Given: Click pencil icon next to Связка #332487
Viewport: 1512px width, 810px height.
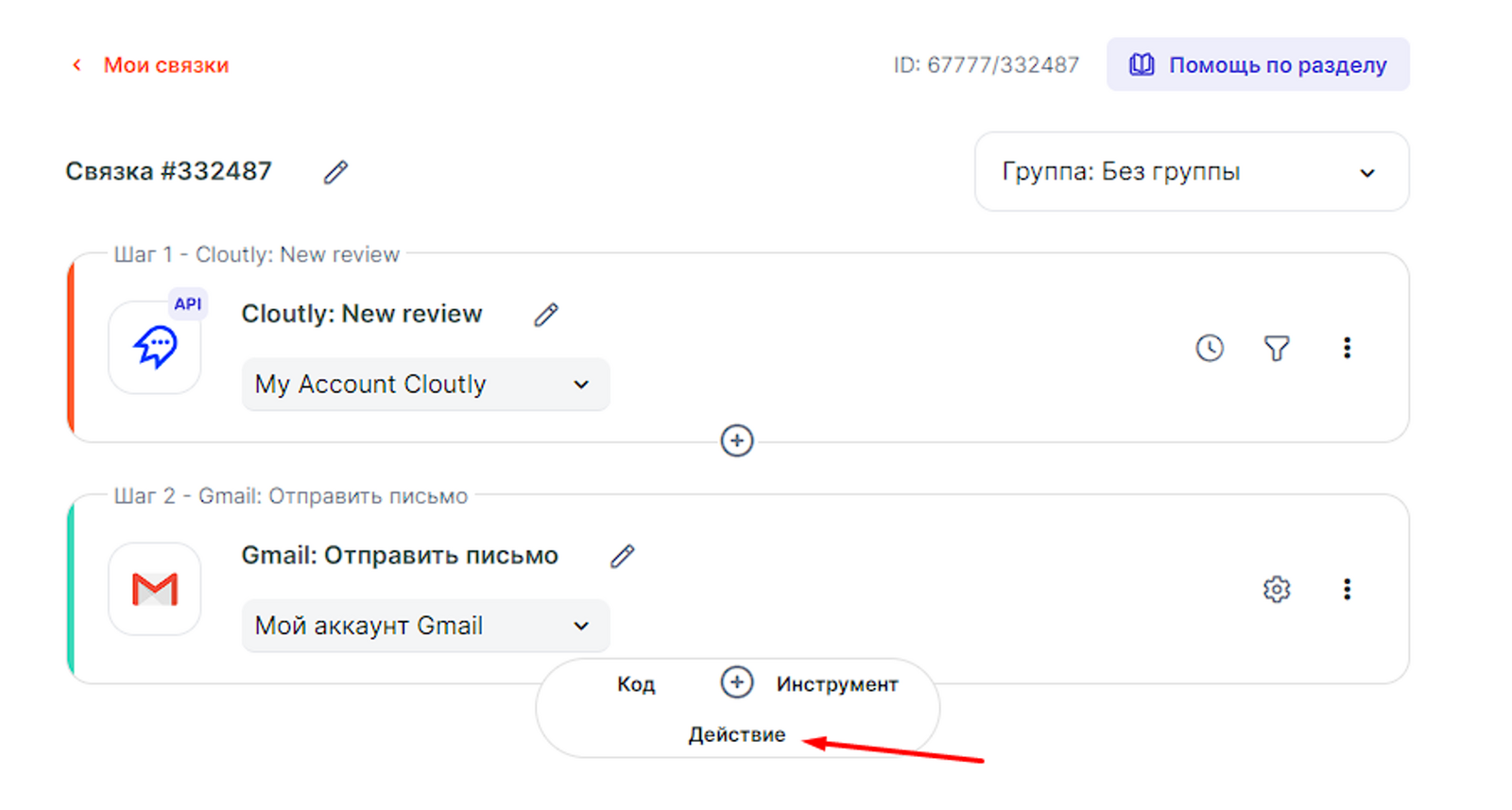Looking at the screenshot, I should [335, 172].
